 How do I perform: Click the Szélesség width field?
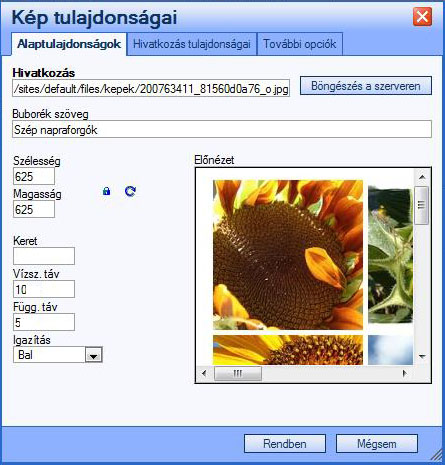(x=34, y=176)
